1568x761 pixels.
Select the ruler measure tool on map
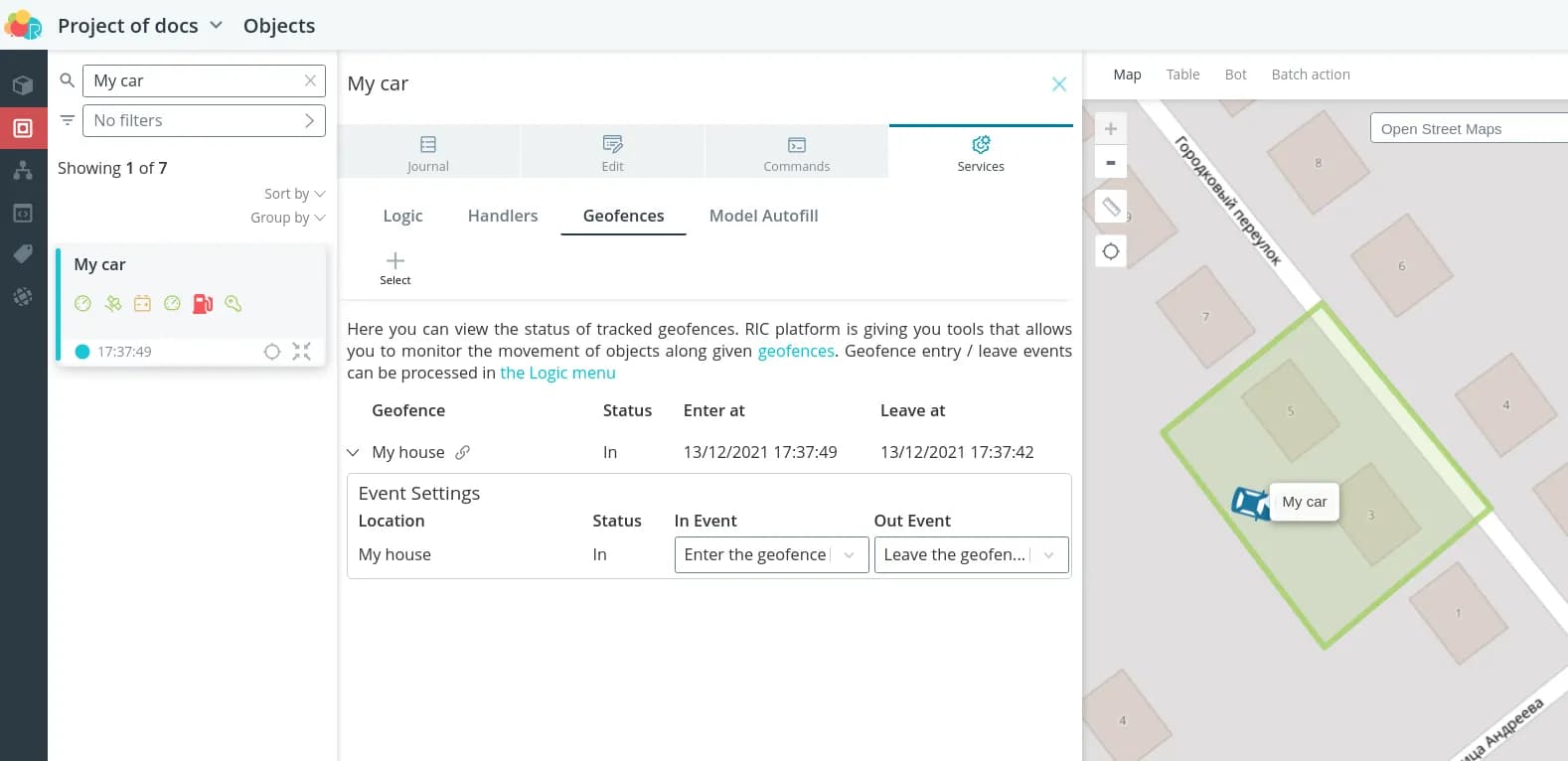click(x=1110, y=207)
